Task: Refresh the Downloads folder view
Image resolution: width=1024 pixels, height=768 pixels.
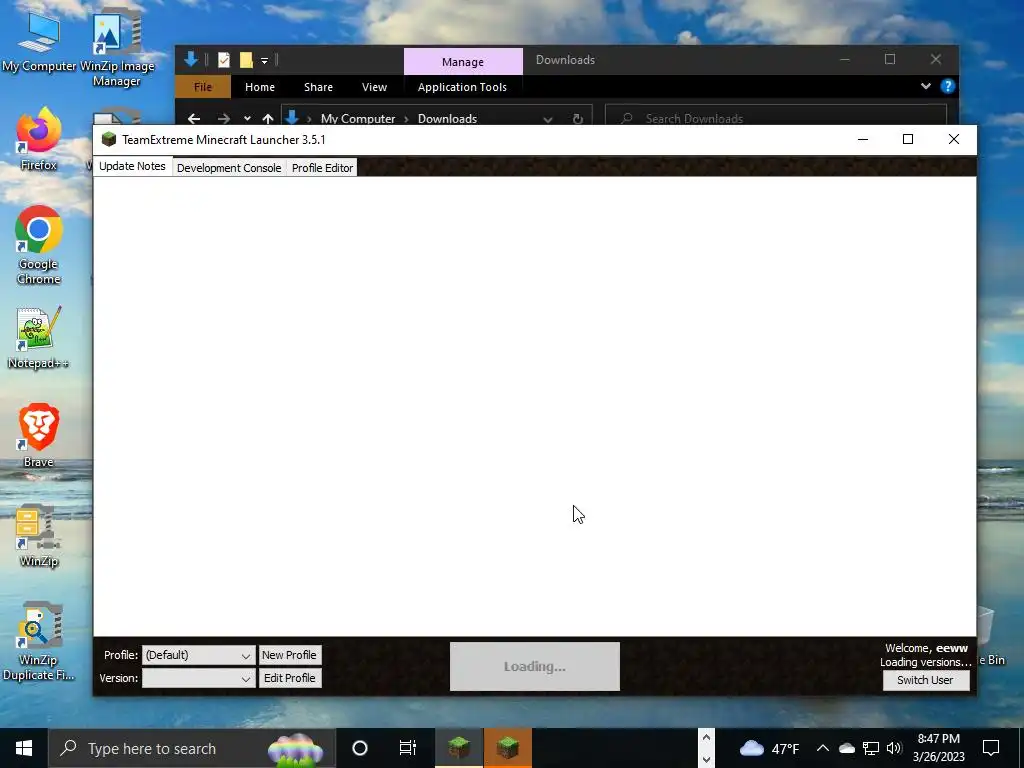Action: point(577,119)
